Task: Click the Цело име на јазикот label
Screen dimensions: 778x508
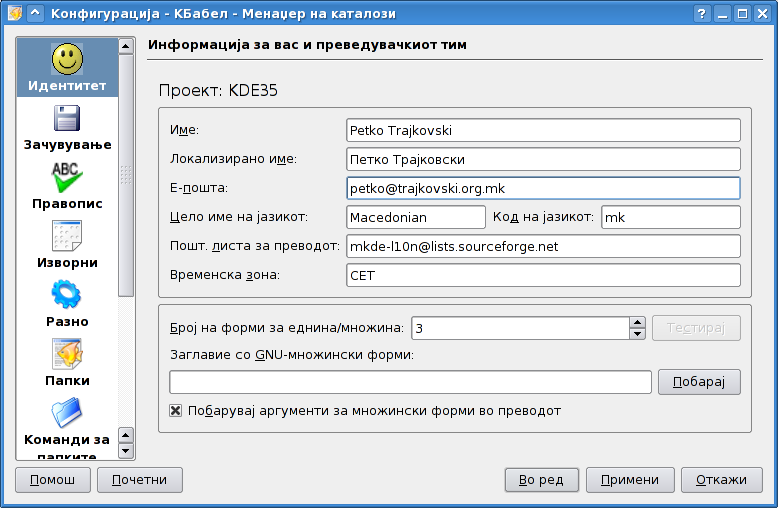Action: pos(239,217)
